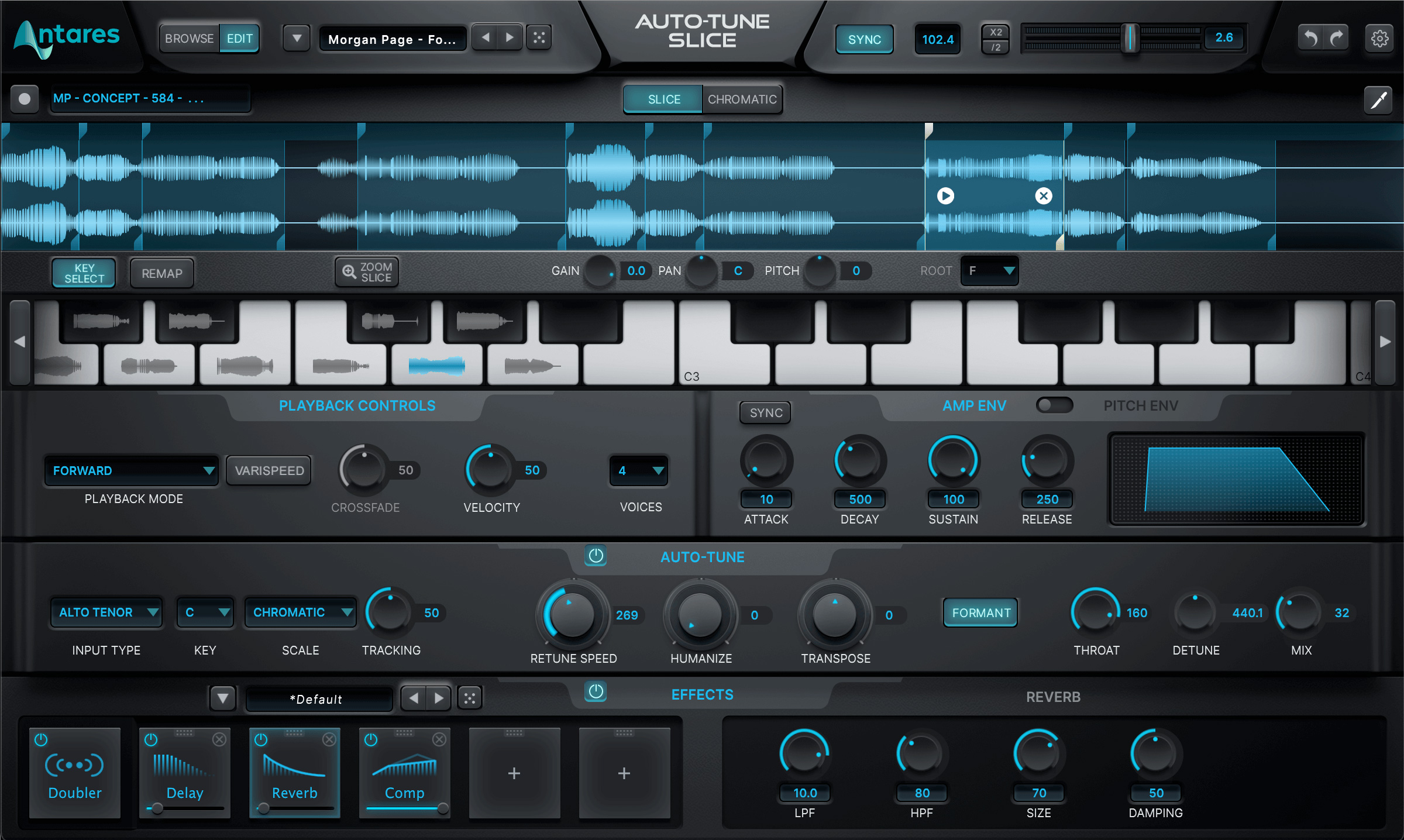The height and width of the screenshot is (840, 1404).
Task: Open the Scale CHROMATIC dropdown
Action: (x=301, y=612)
